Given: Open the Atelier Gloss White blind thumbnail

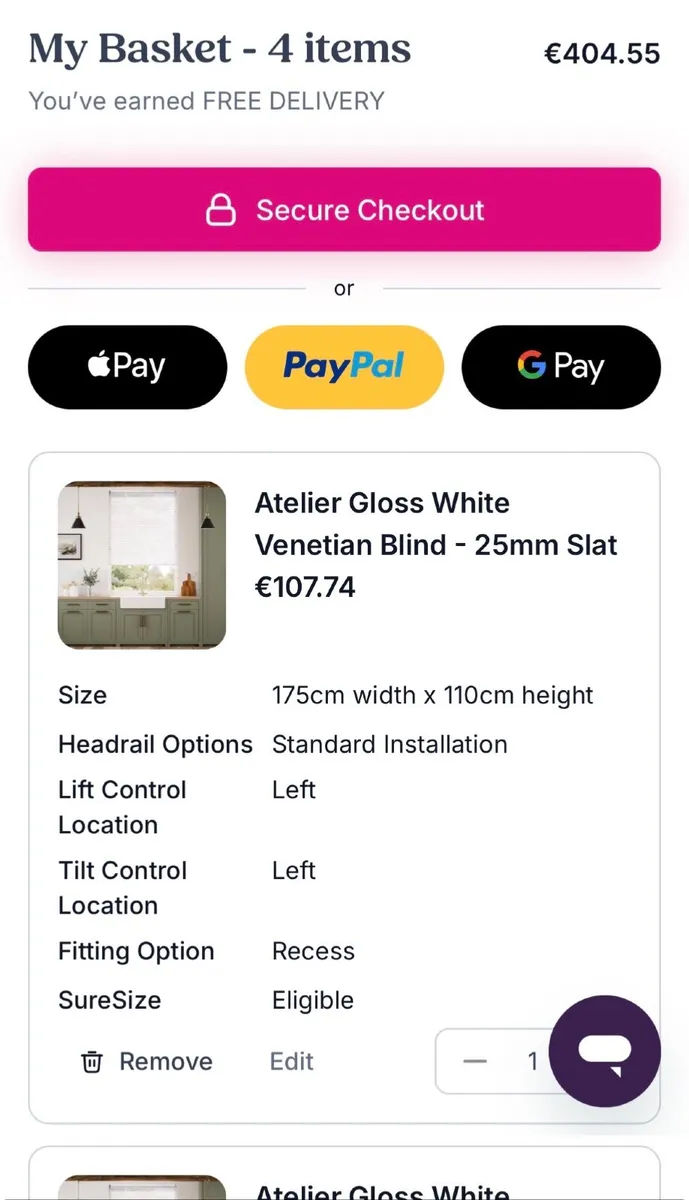Looking at the screenshot, I should tap(142, 565).
